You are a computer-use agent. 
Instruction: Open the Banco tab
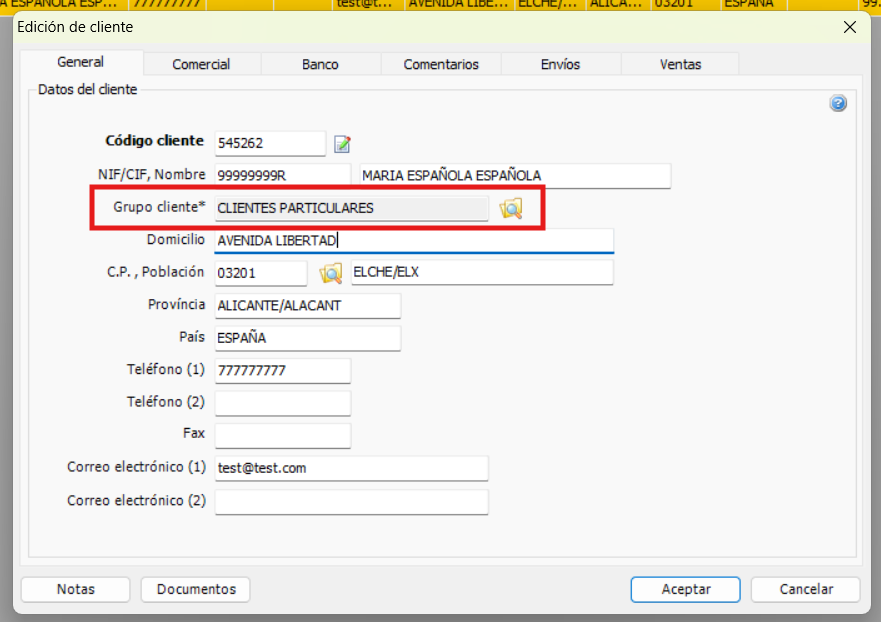pyautogui.click(x=320, y=64)
